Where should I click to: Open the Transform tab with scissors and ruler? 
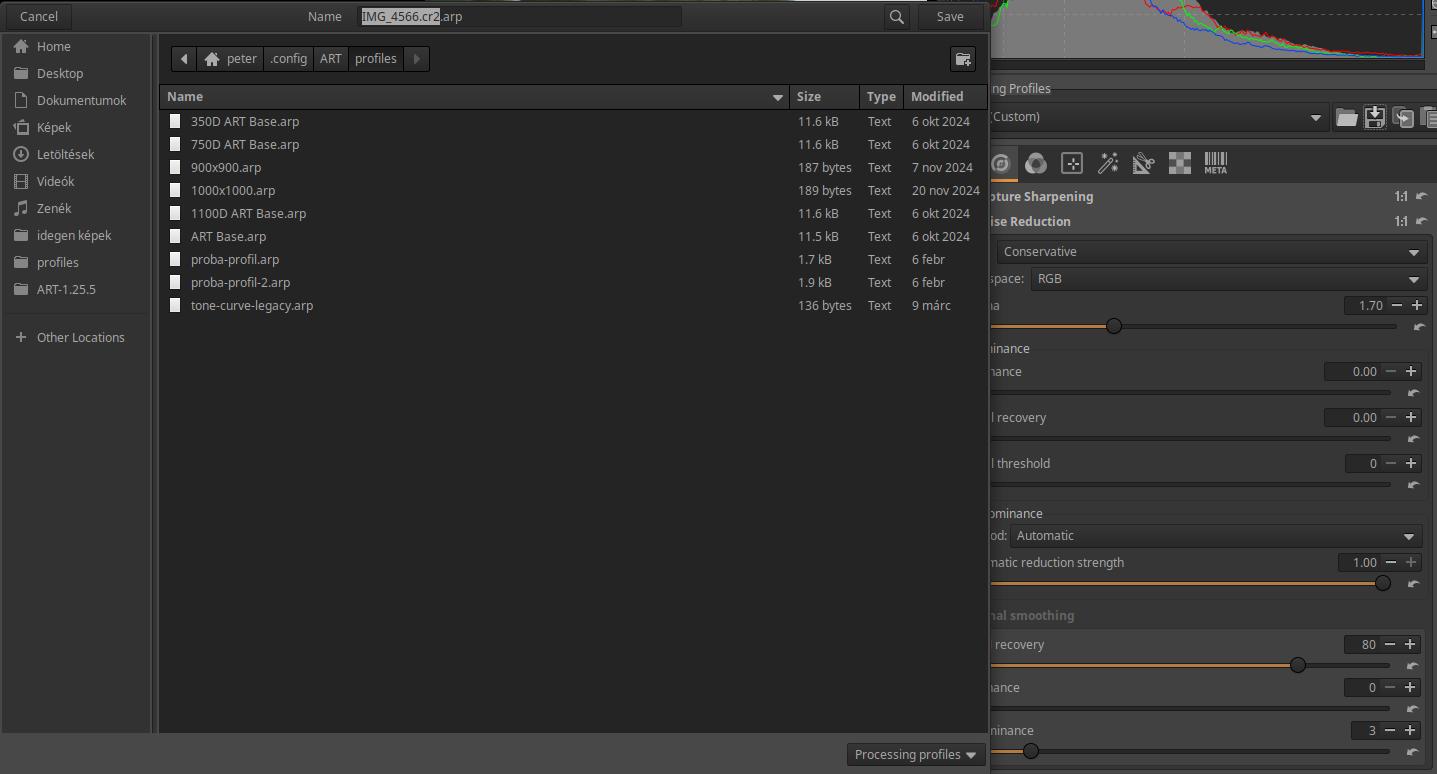click(x=1144, y=163)
